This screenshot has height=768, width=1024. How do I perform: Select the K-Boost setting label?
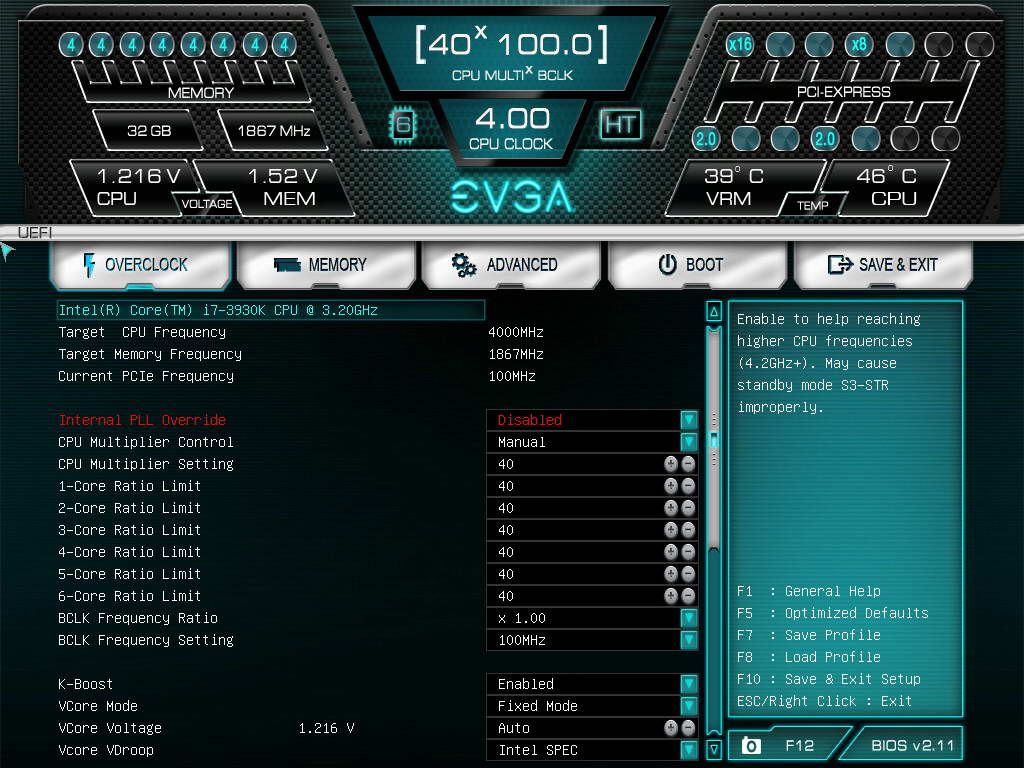(x=86, y=684)
